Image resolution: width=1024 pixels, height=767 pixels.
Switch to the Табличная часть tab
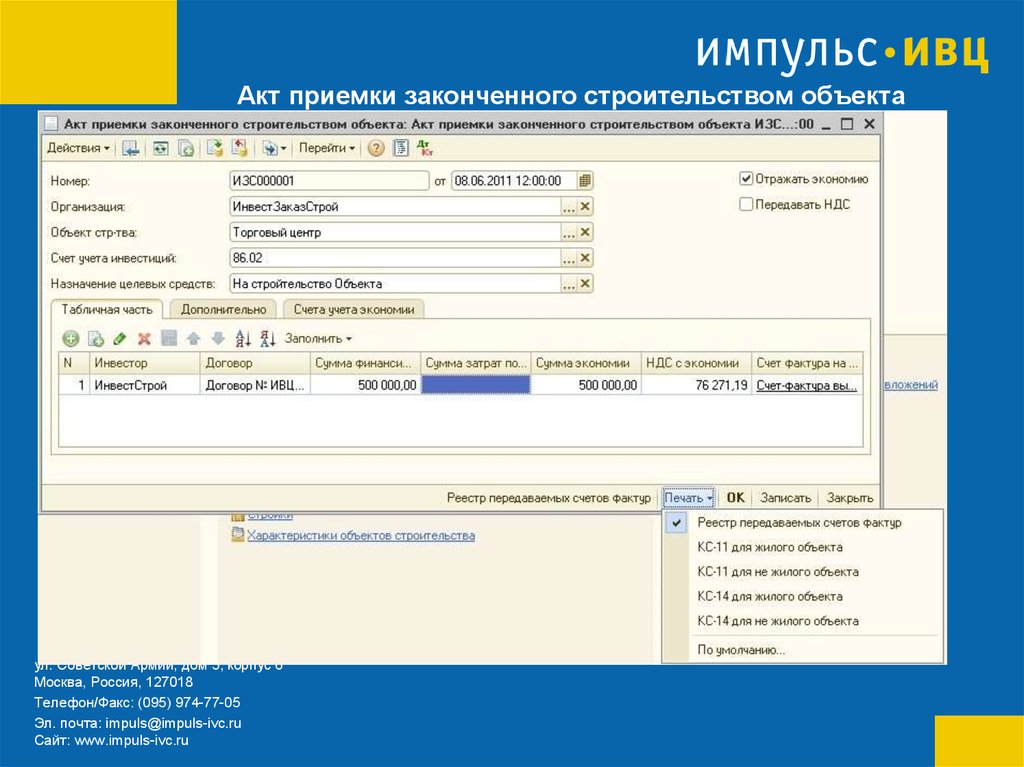coord(107,310)
